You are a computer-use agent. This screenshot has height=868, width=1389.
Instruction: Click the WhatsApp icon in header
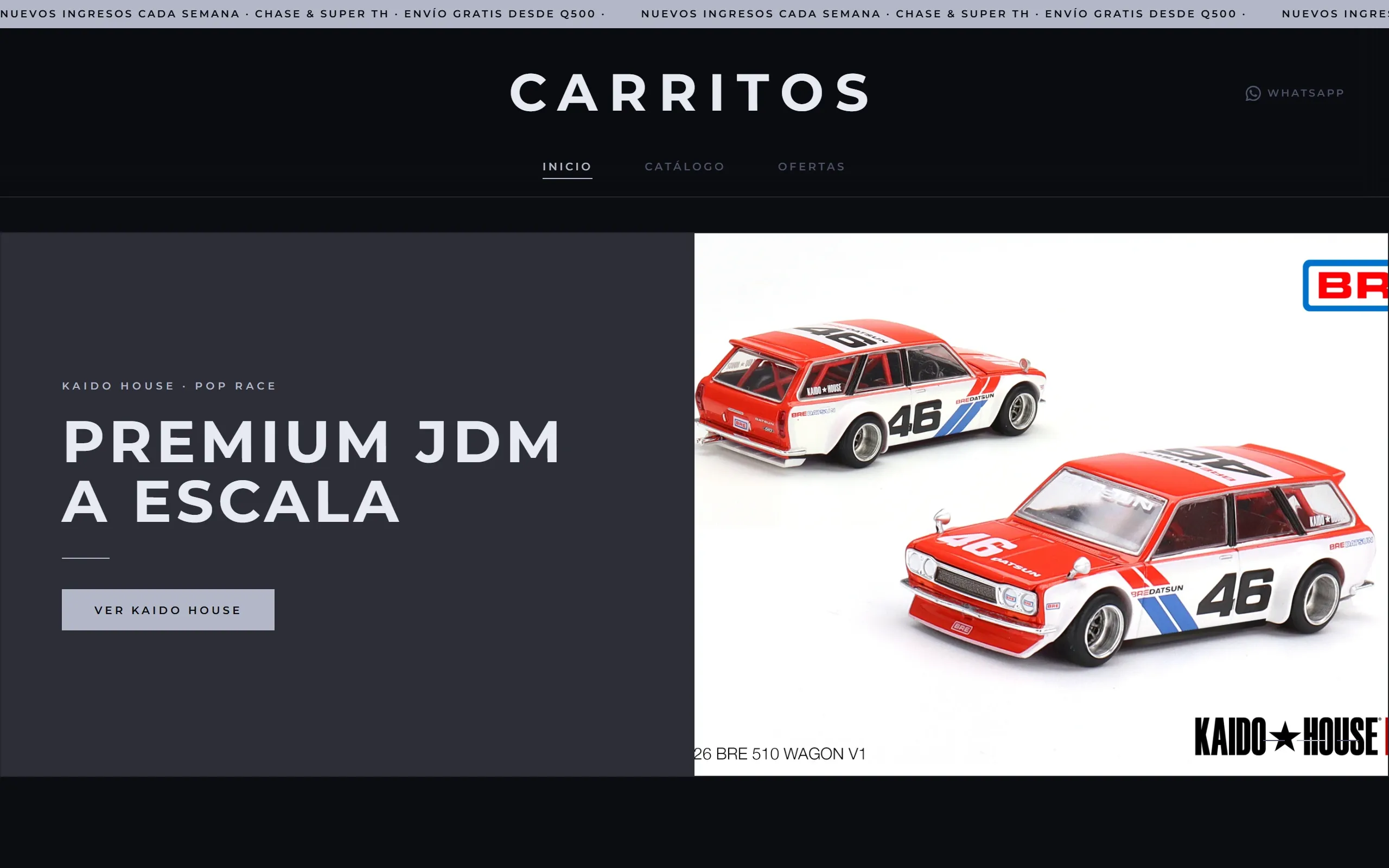[x=1253, y=93]
